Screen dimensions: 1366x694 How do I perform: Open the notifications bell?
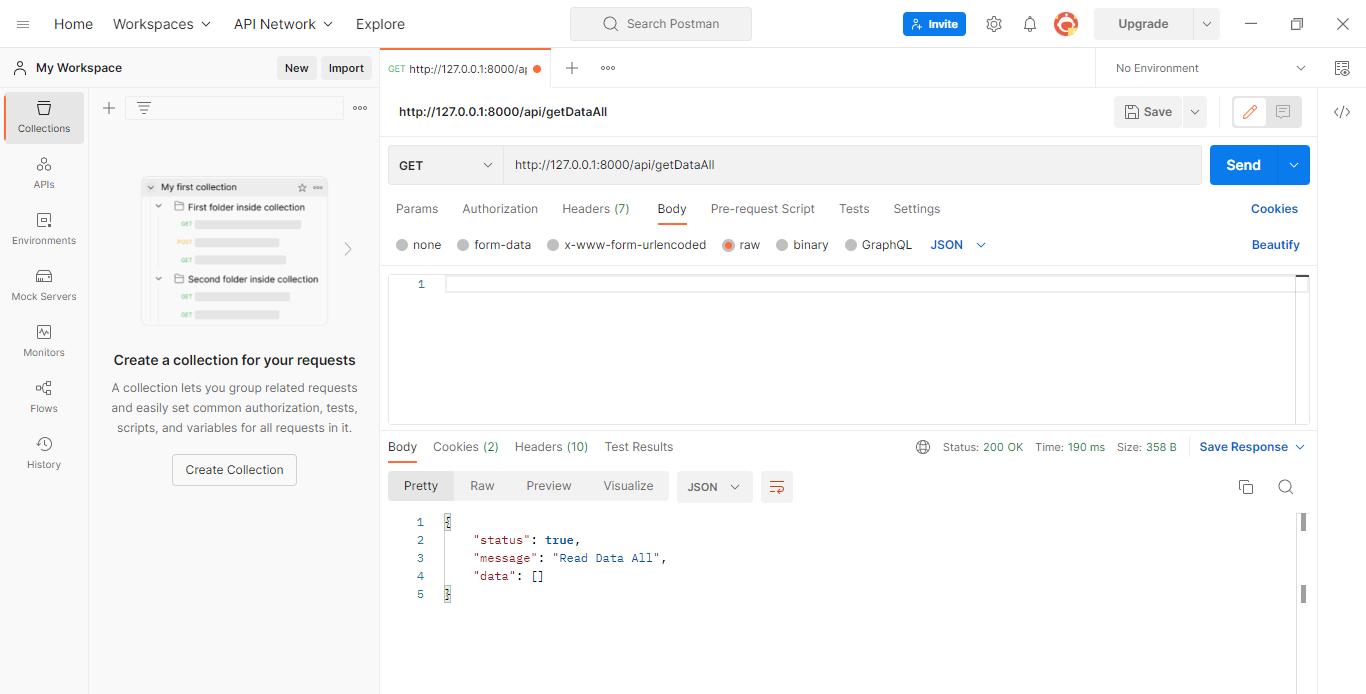click(1030, 24)
